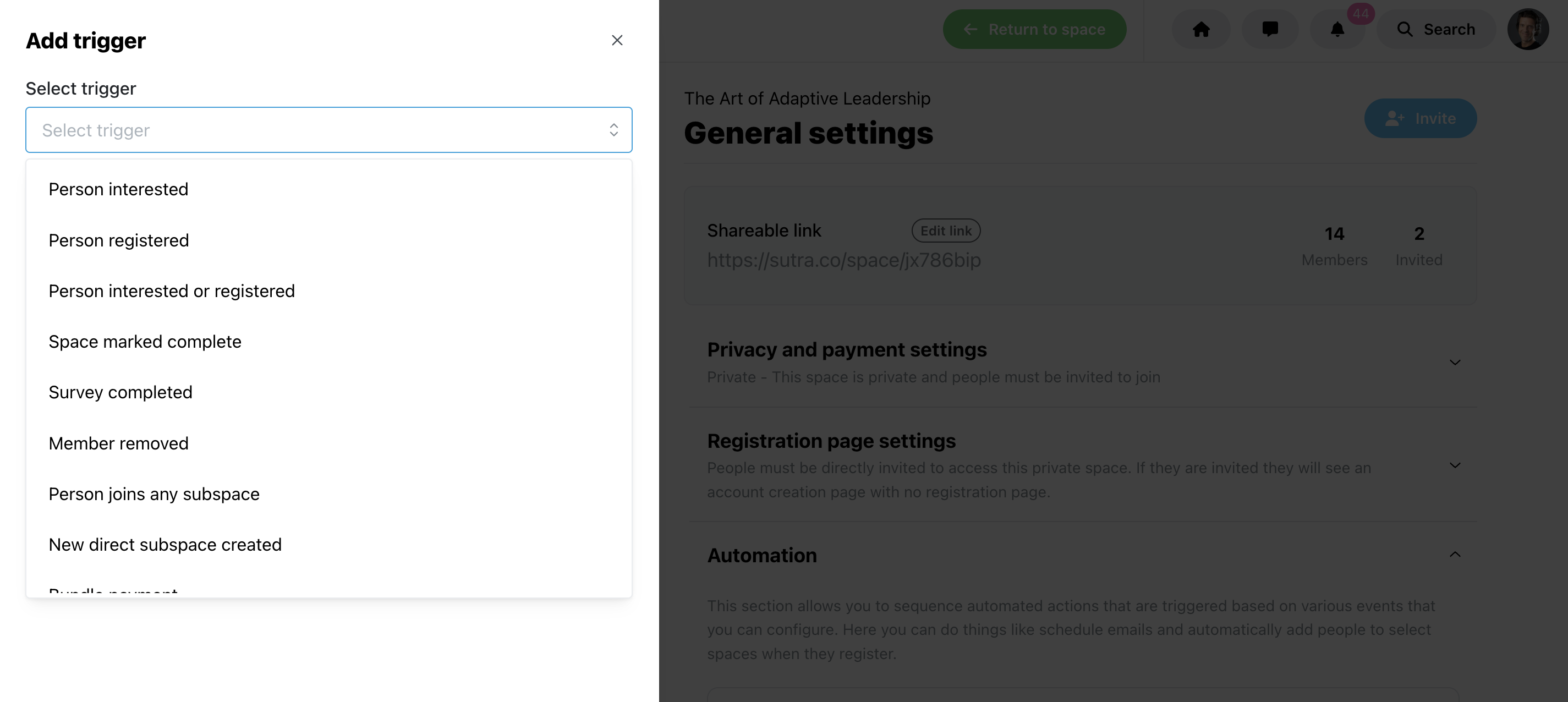Click the 14 Members count
Image resolution: width=1568 pixels, height=702 pixels.
click(1334, 246)
